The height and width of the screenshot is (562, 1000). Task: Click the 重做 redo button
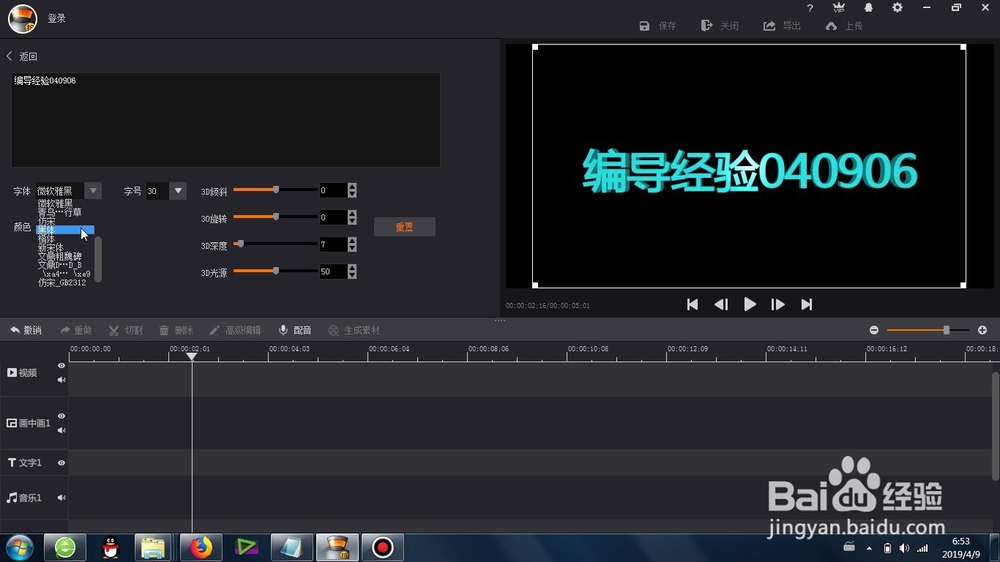(x=76, y=330)
